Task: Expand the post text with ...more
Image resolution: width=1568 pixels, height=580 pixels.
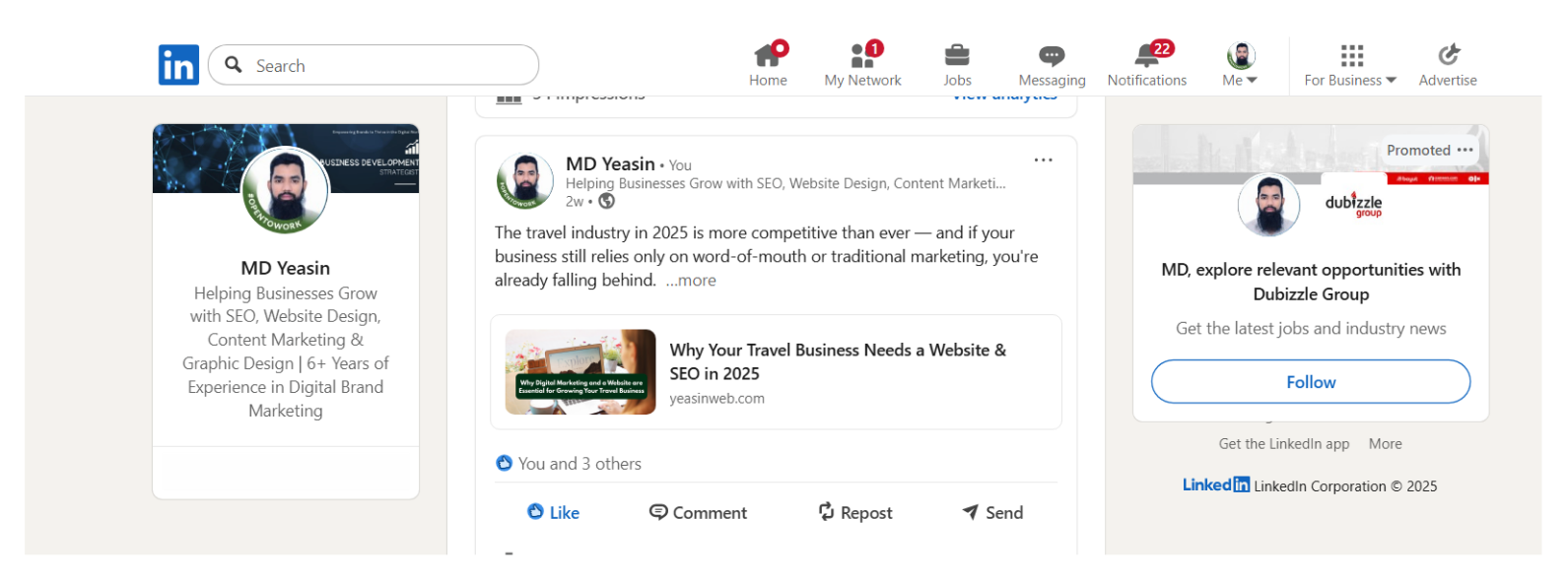Action: (x=691, y=281)
